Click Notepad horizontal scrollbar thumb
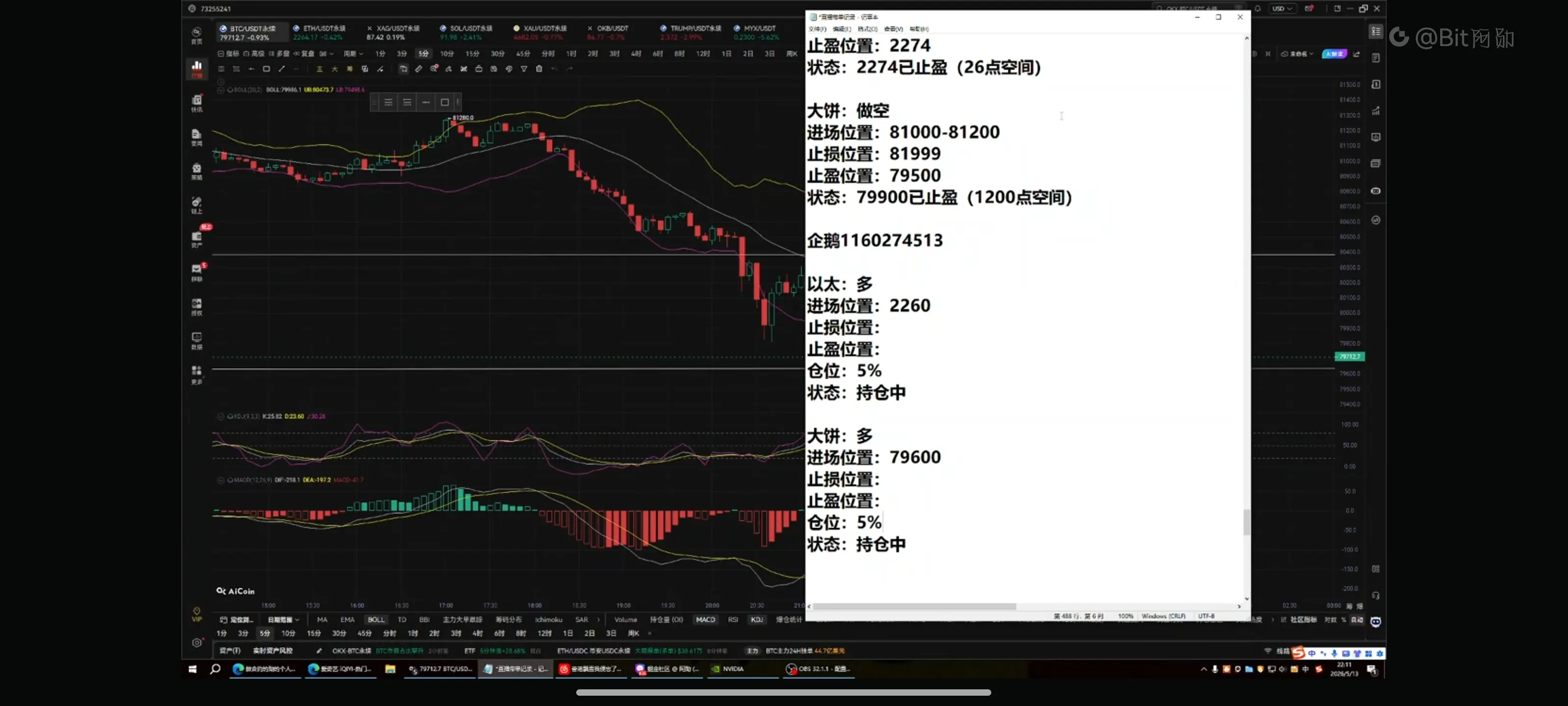 coord(914,606)
